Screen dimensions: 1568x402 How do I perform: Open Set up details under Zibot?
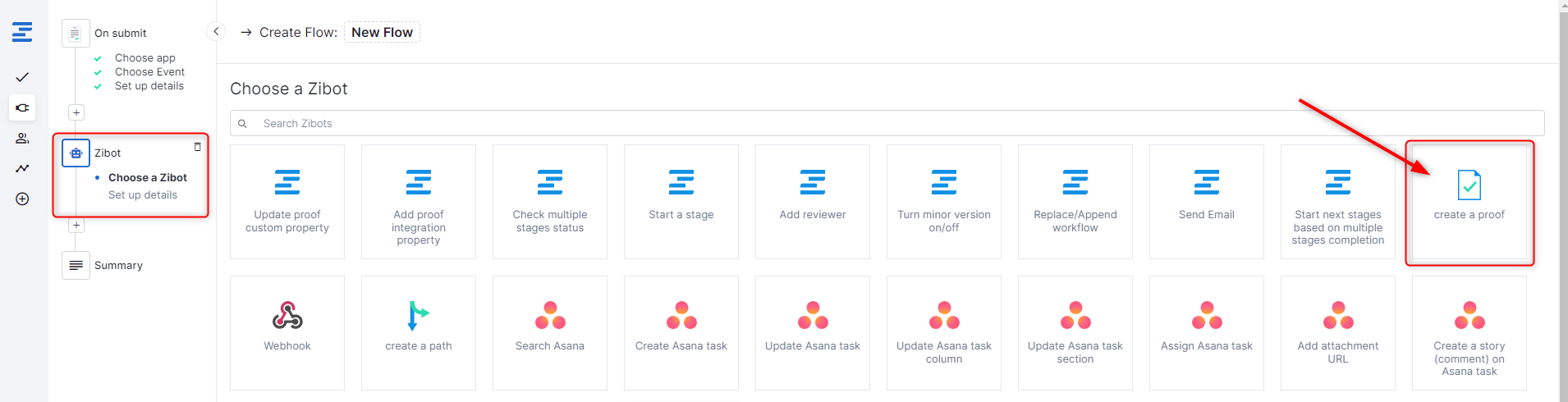click(143, 195)
